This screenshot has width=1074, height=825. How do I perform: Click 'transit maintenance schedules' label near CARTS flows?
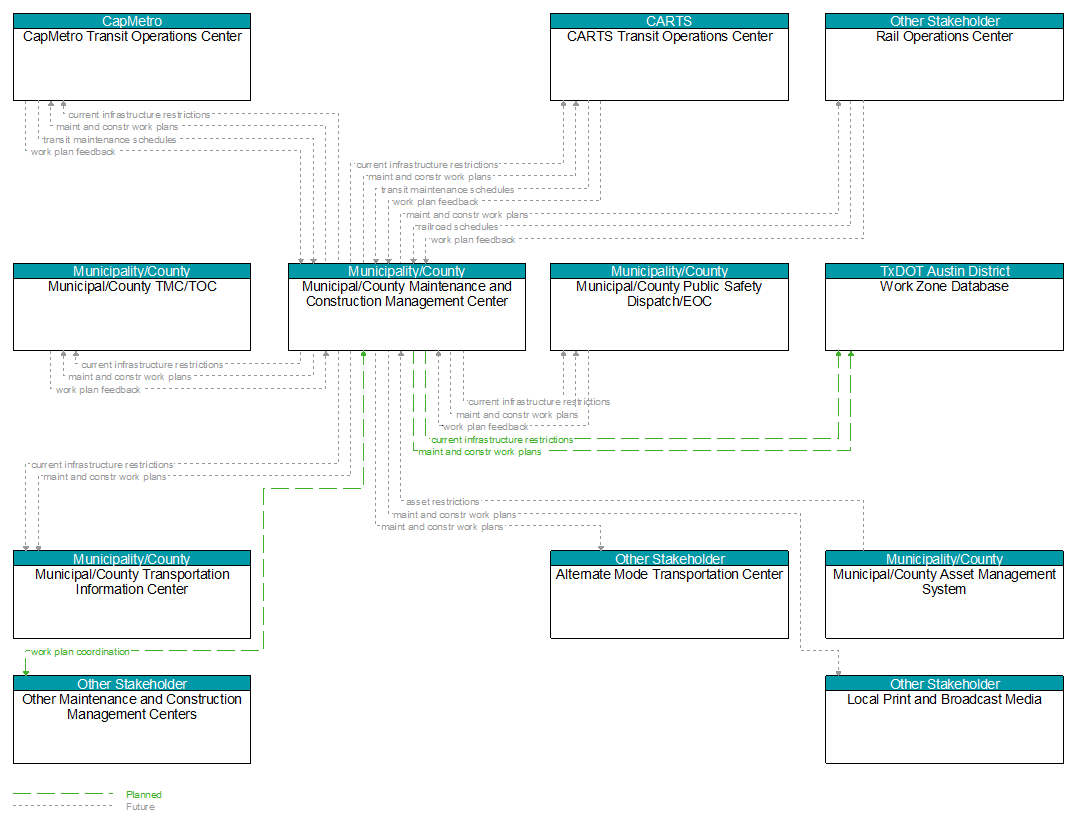pos(447,190)
